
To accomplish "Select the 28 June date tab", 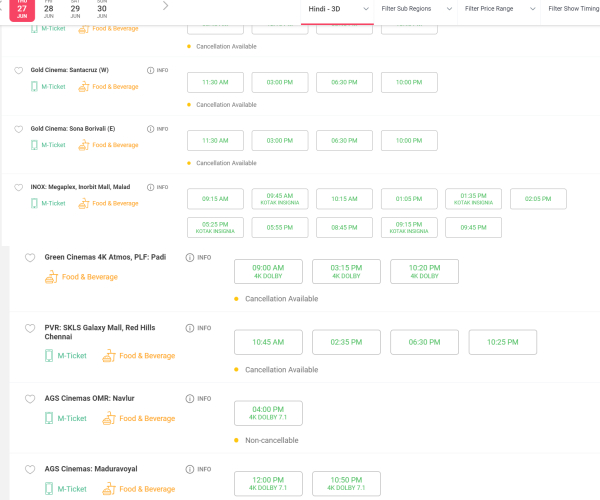I will [x=49, y=8].
